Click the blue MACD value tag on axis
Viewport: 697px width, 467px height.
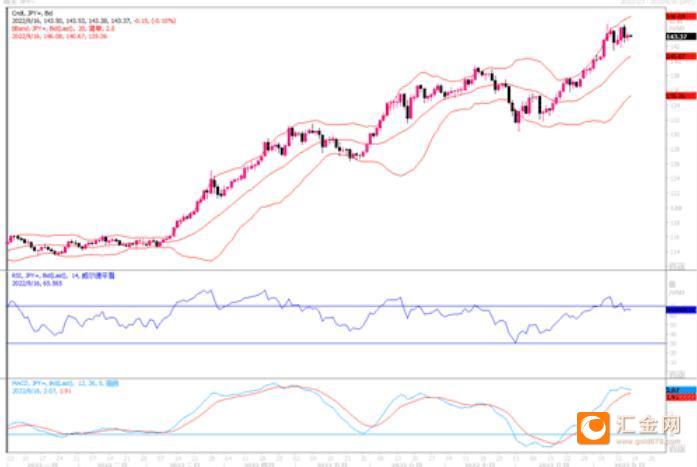coord(681,390)
